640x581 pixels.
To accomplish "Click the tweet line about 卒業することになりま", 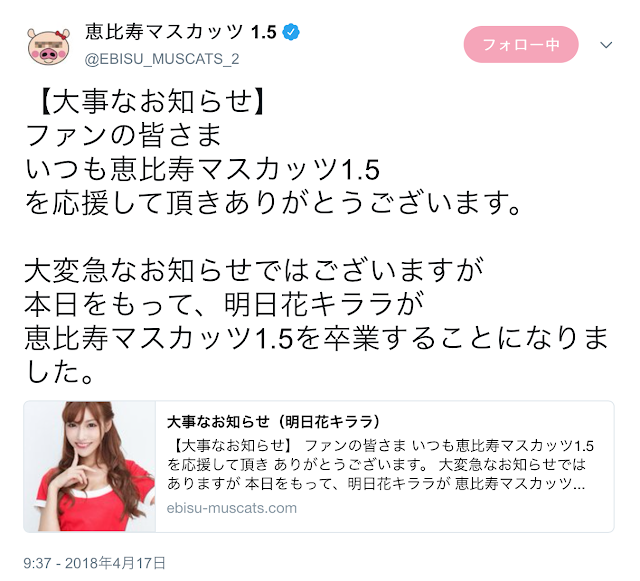I will point(317,339).
